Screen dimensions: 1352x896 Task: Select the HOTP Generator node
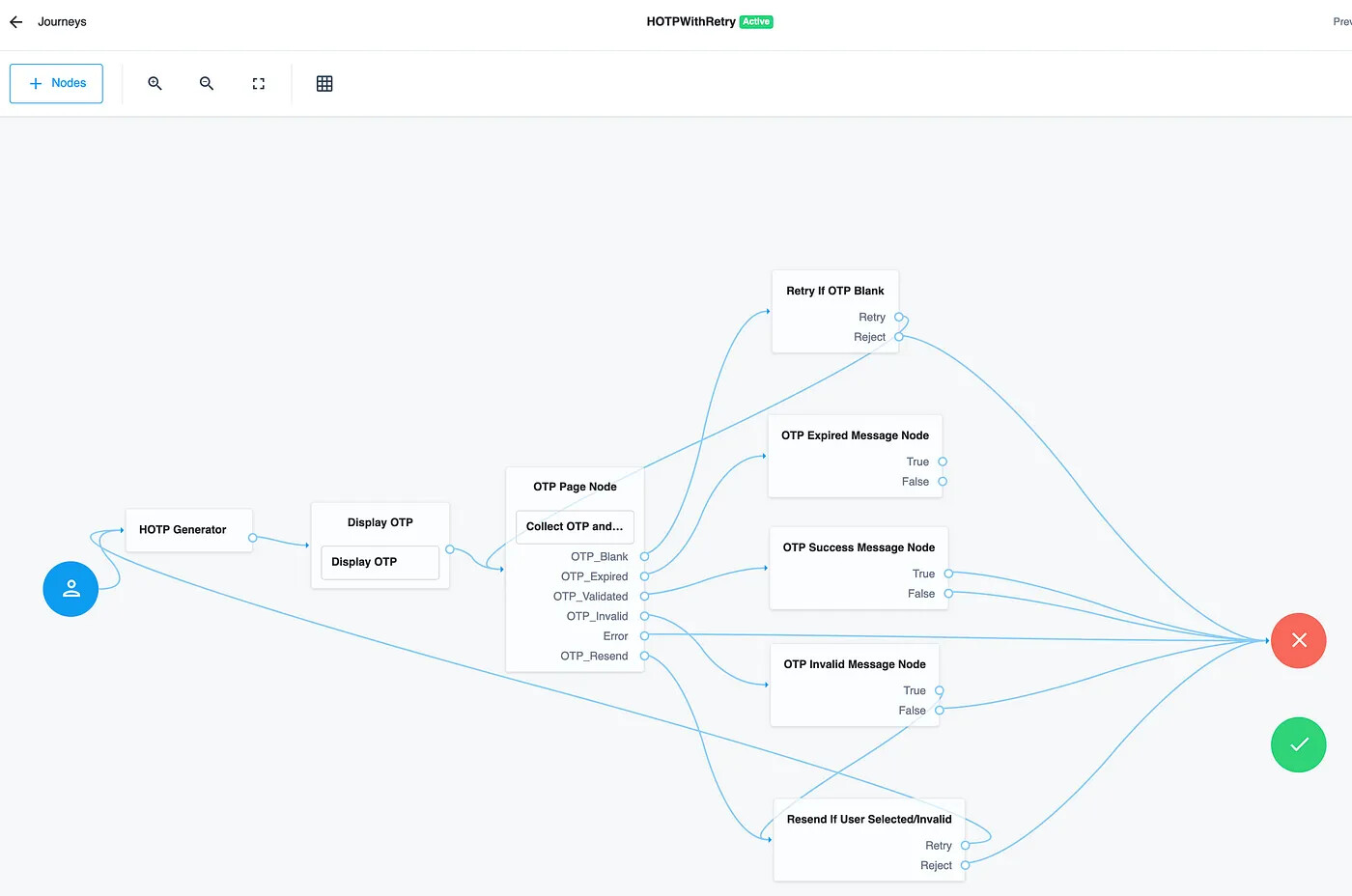[183, 530]
